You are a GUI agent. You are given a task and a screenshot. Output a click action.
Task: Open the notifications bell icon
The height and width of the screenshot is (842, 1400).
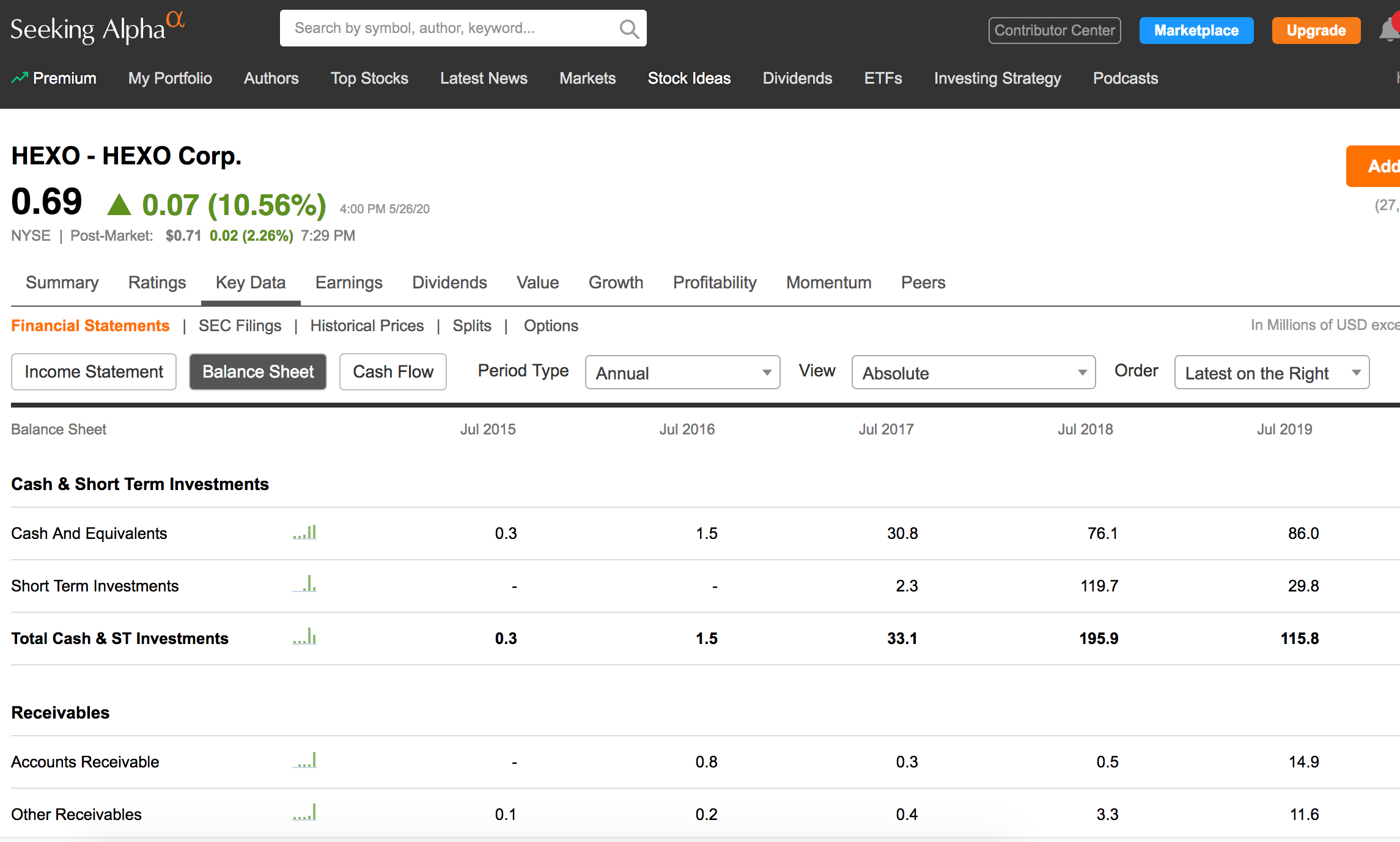[1389, 29]
